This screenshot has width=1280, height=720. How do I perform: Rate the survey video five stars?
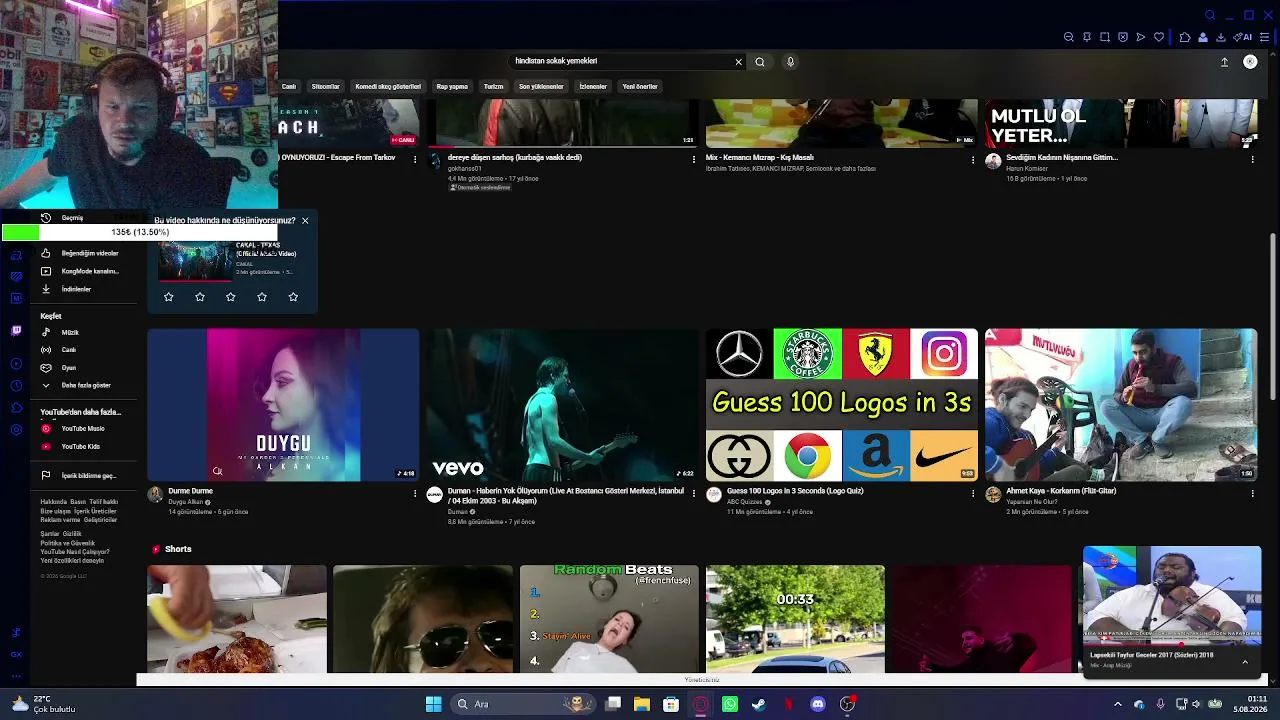click(x=293, y=297)
